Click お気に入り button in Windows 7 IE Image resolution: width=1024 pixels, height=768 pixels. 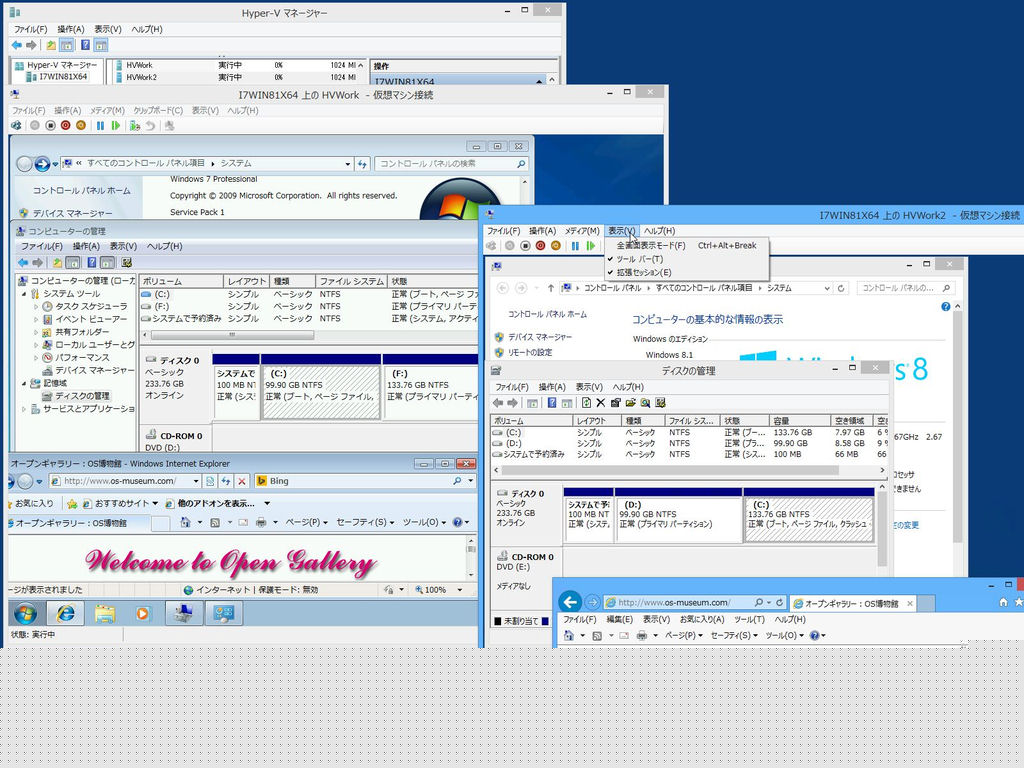tap(30, 504)
